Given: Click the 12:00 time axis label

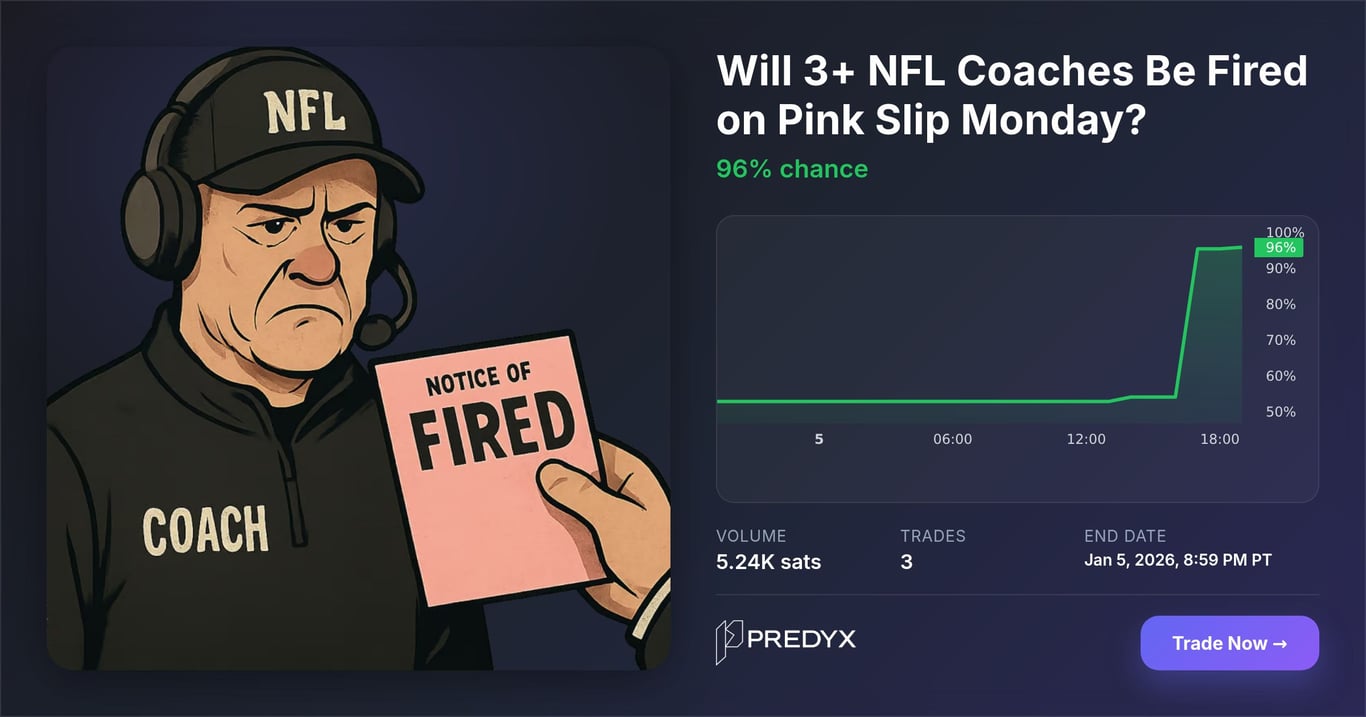Looking at the screenshot, I should (1086, 439).
